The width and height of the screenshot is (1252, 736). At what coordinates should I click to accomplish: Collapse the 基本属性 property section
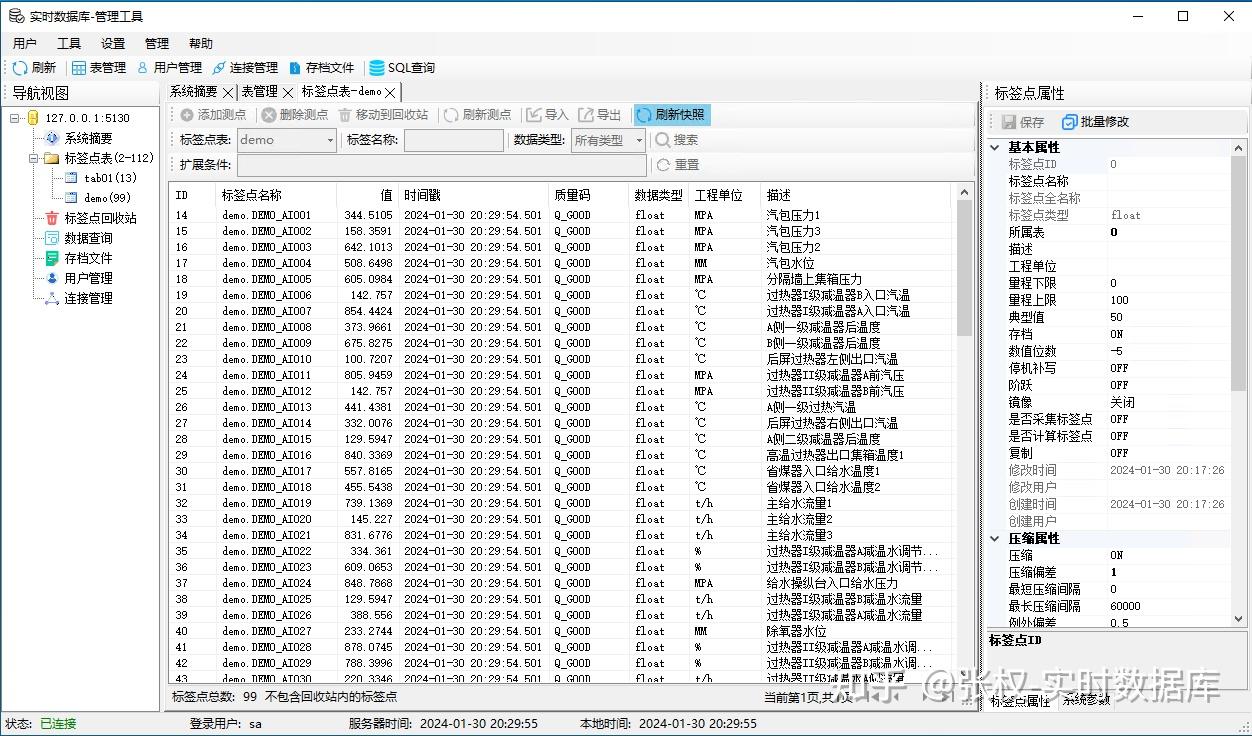[995, 147]
